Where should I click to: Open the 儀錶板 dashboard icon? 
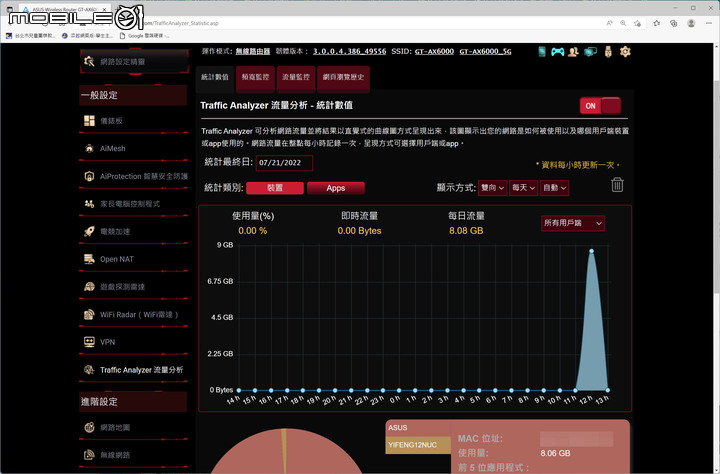(89, 121)
